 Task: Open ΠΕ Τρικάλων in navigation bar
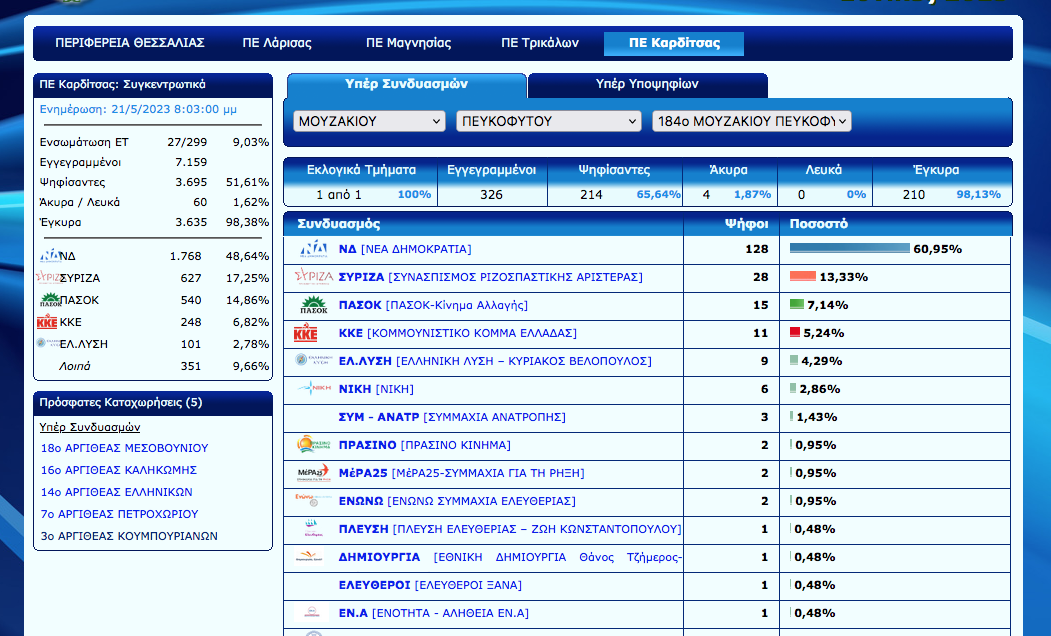540,43
